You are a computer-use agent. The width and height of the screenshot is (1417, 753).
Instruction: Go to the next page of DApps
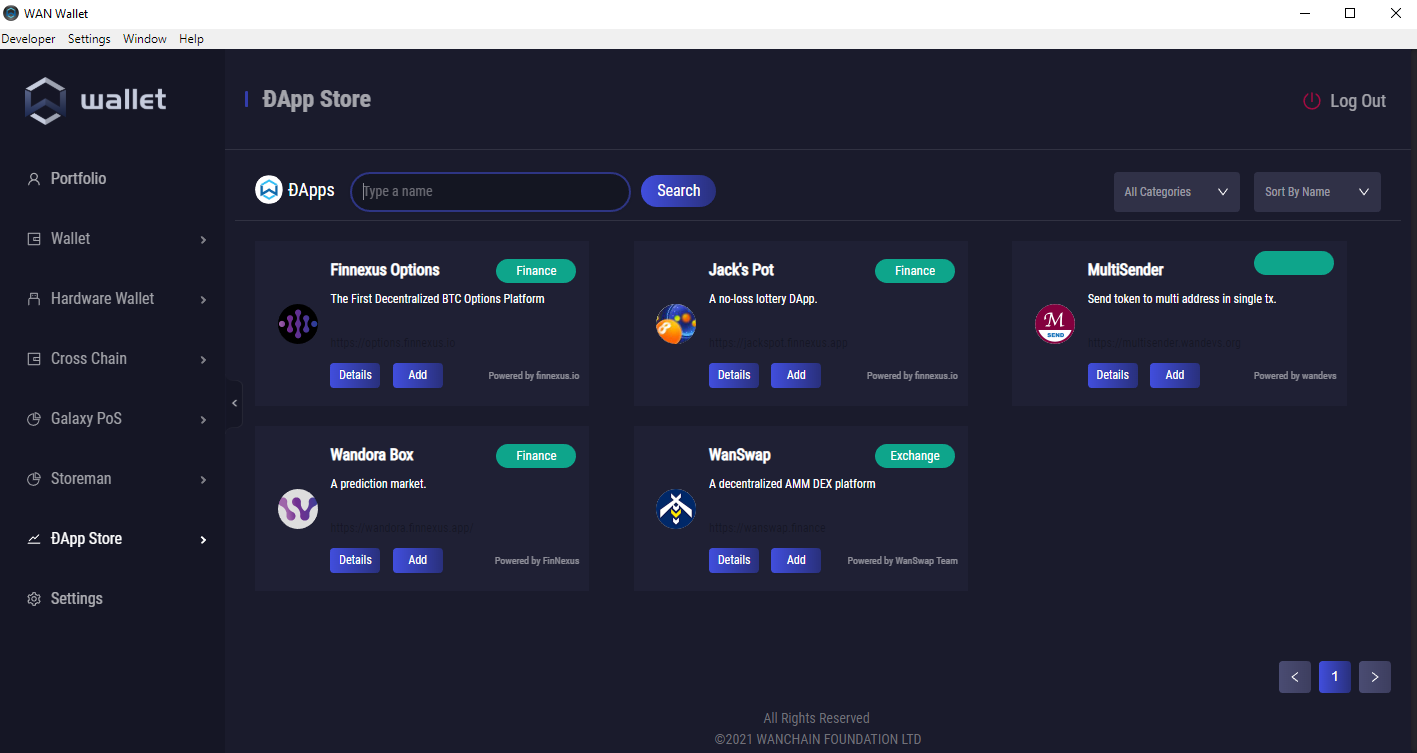(1375, 677)
